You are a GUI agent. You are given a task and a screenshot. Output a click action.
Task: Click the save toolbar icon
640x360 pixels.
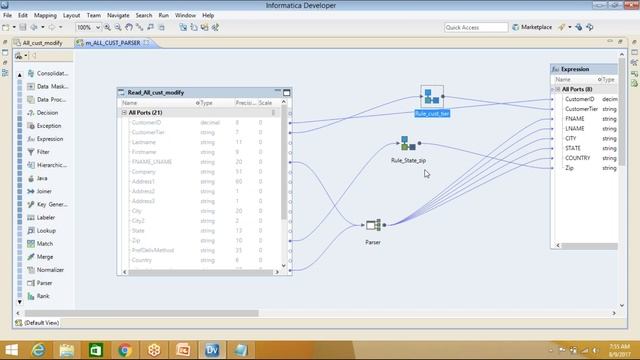(x=23, y=27)
